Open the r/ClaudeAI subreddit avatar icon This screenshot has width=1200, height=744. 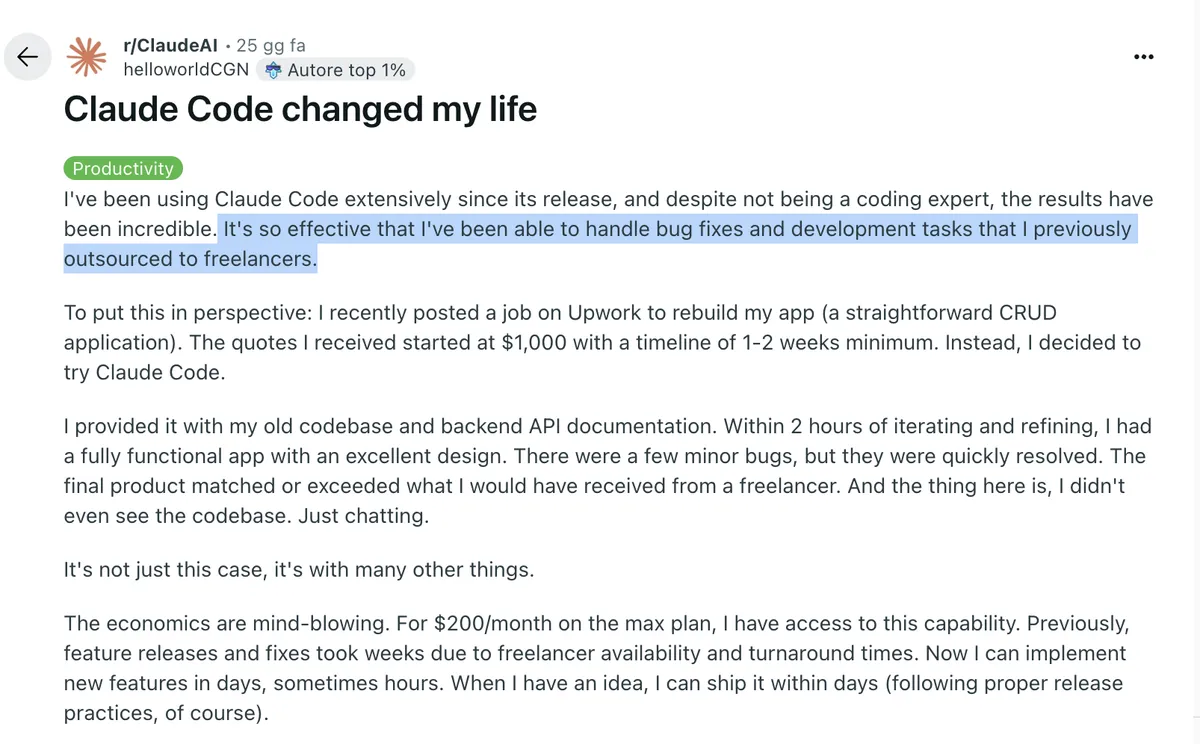(x=87, y=57)
